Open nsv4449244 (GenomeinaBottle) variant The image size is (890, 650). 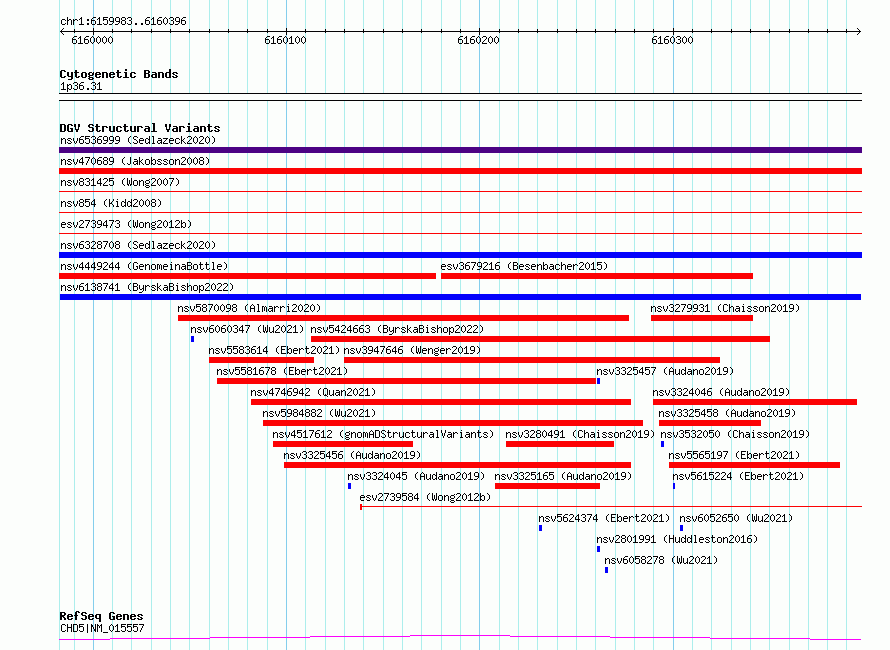click(144, 266)
